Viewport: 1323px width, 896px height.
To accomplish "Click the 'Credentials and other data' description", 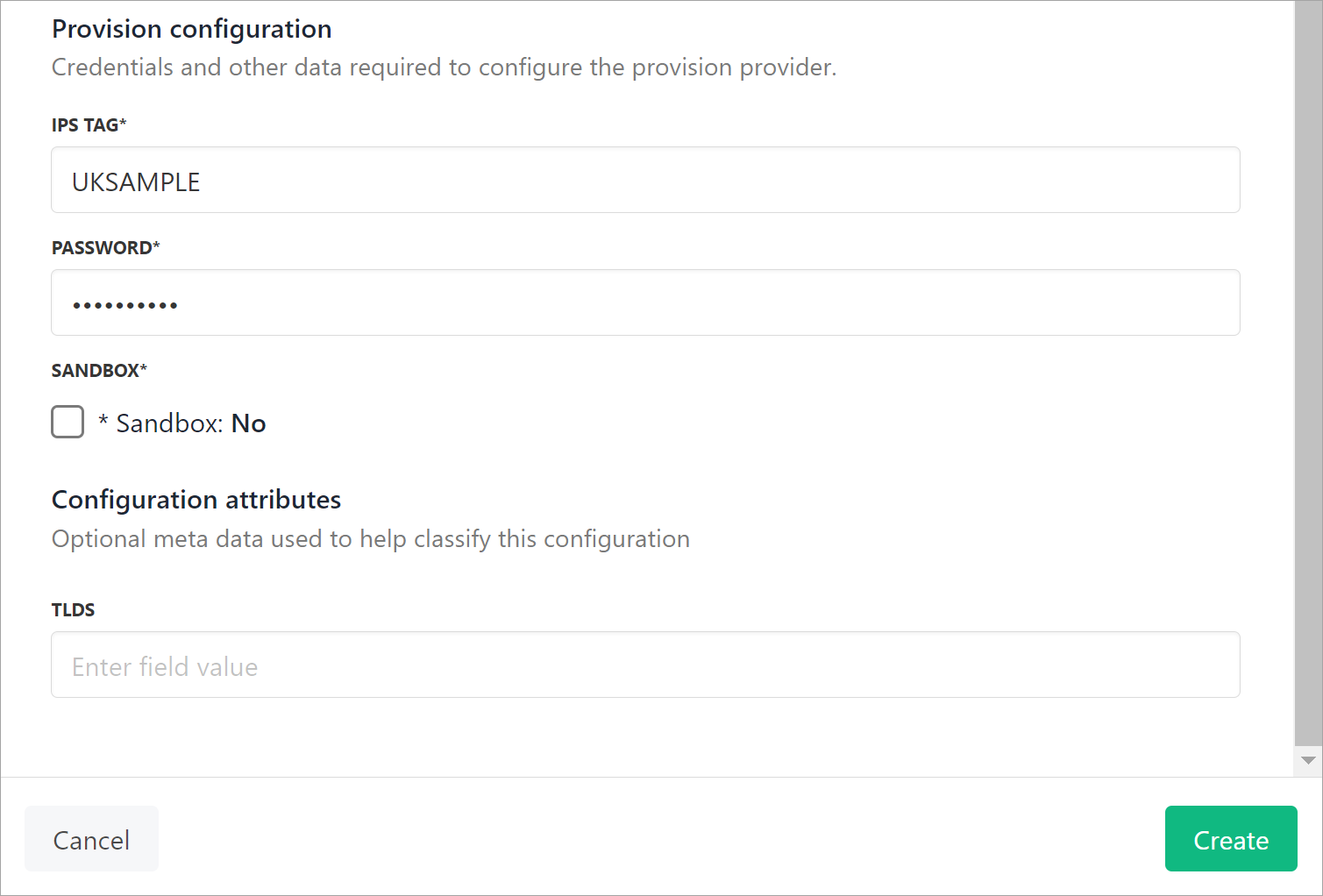I will pyautogui.click(x=444, y=68).
